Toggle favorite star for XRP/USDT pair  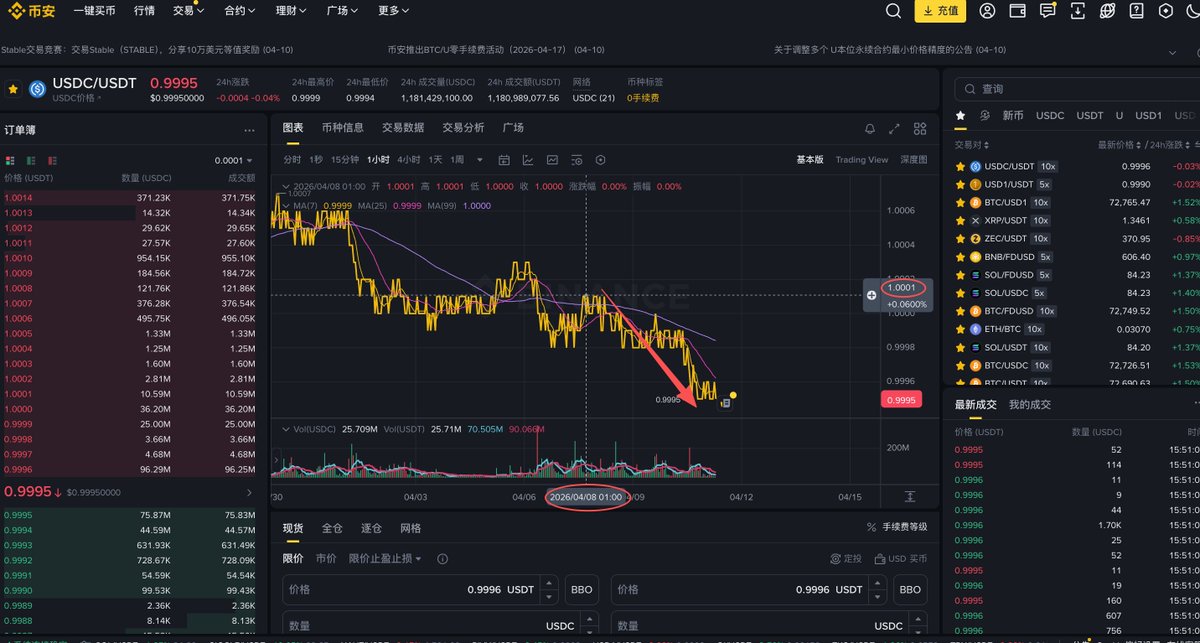[961, 221]
